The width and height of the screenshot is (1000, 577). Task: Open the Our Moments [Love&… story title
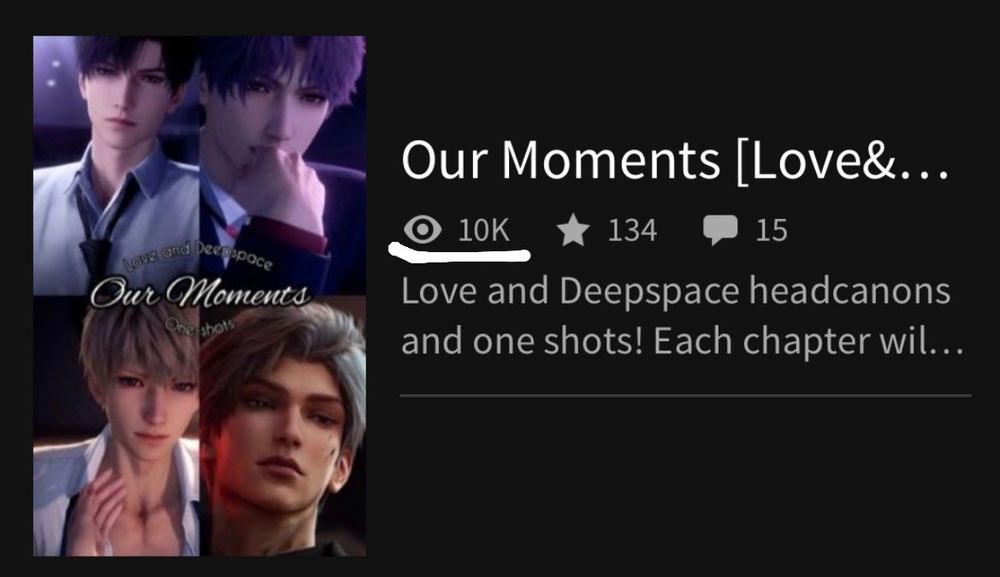[x=675, y=161]
